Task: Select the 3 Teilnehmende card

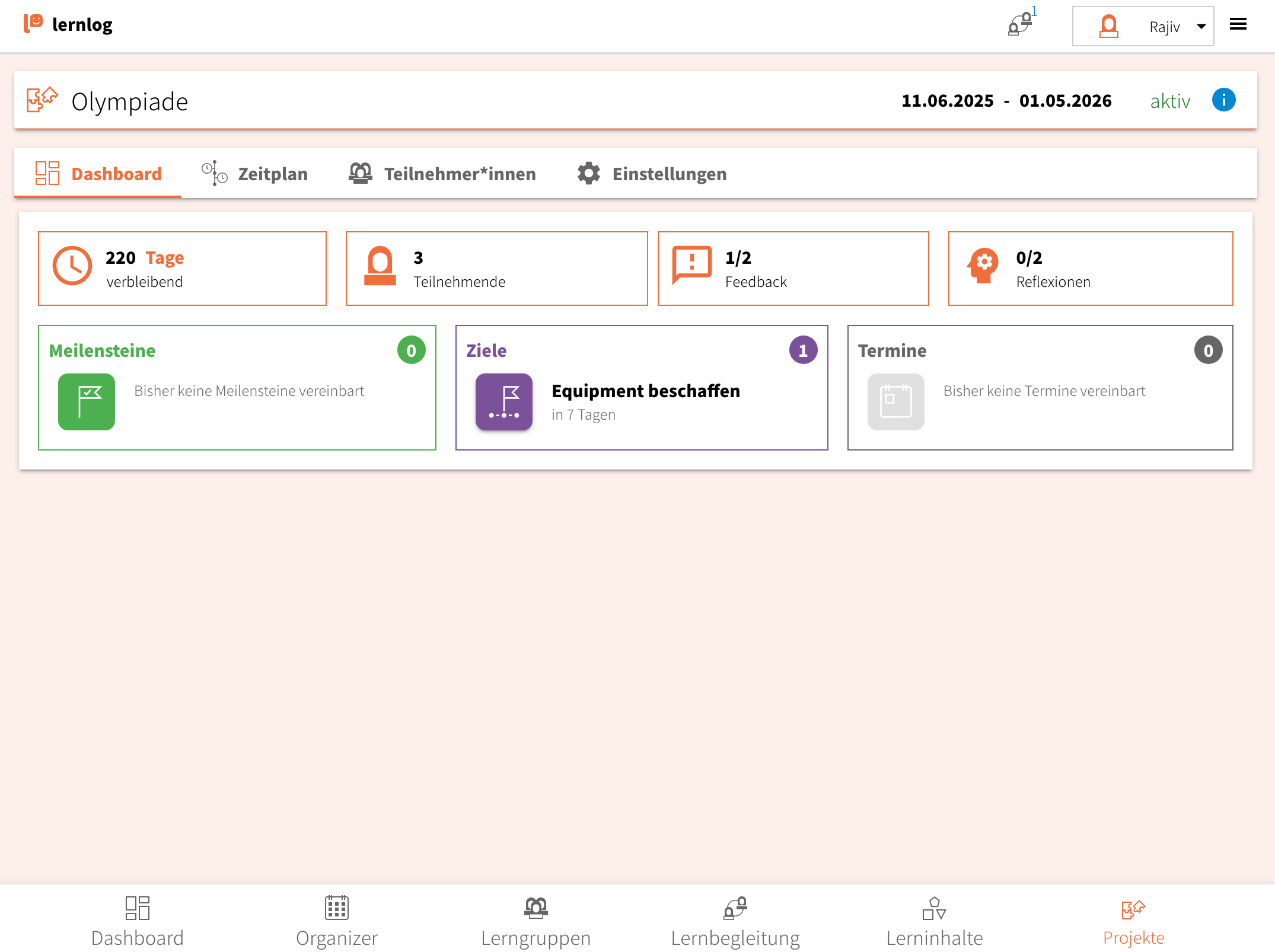Action: click(x=496, y=269)
